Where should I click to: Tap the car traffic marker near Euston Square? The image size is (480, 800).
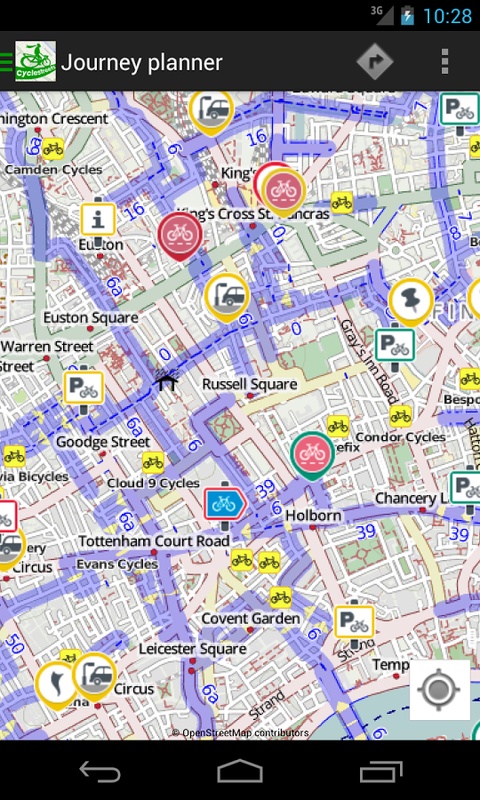pos(227,297)
